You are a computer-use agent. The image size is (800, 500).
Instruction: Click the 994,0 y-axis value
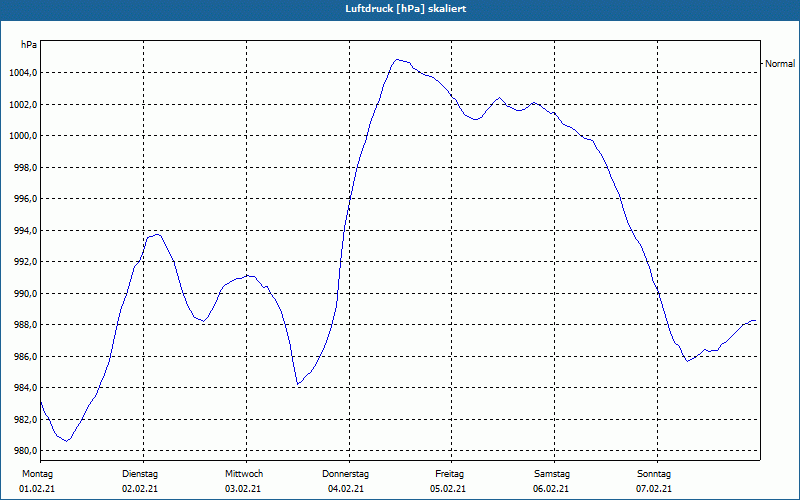pyautogui.click(x=25, y=231)
